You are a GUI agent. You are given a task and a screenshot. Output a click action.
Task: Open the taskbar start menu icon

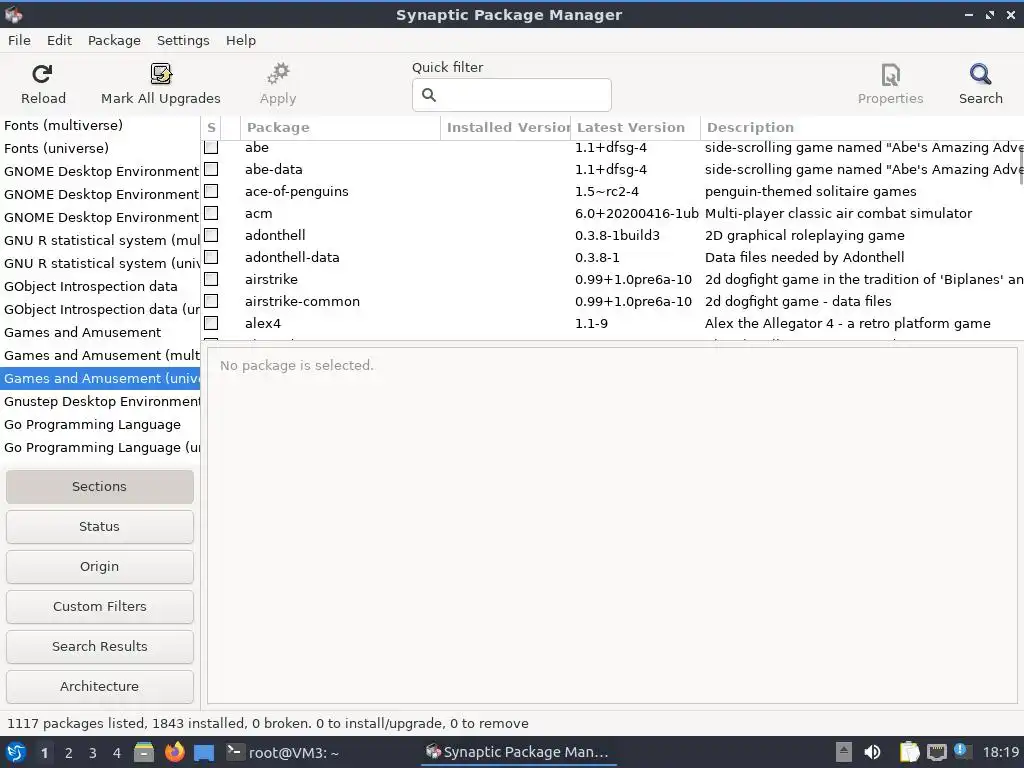click(15, 752)
